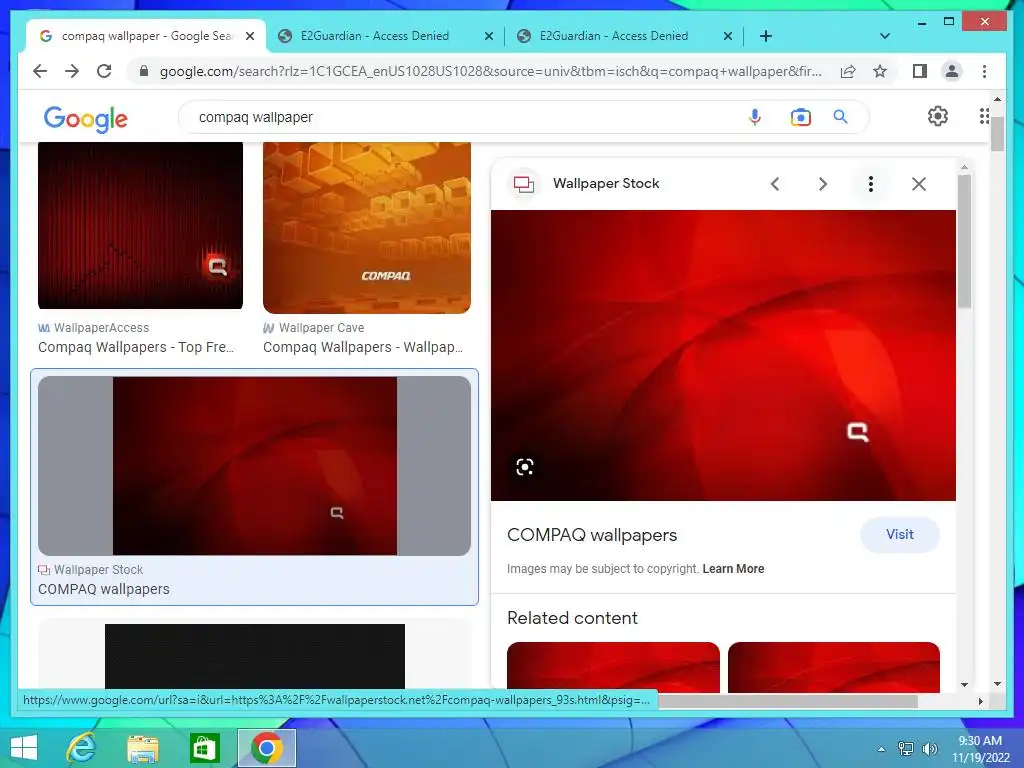Open volume control in system tray
This screenshot has width=1024, height=768.
(929, 749)
